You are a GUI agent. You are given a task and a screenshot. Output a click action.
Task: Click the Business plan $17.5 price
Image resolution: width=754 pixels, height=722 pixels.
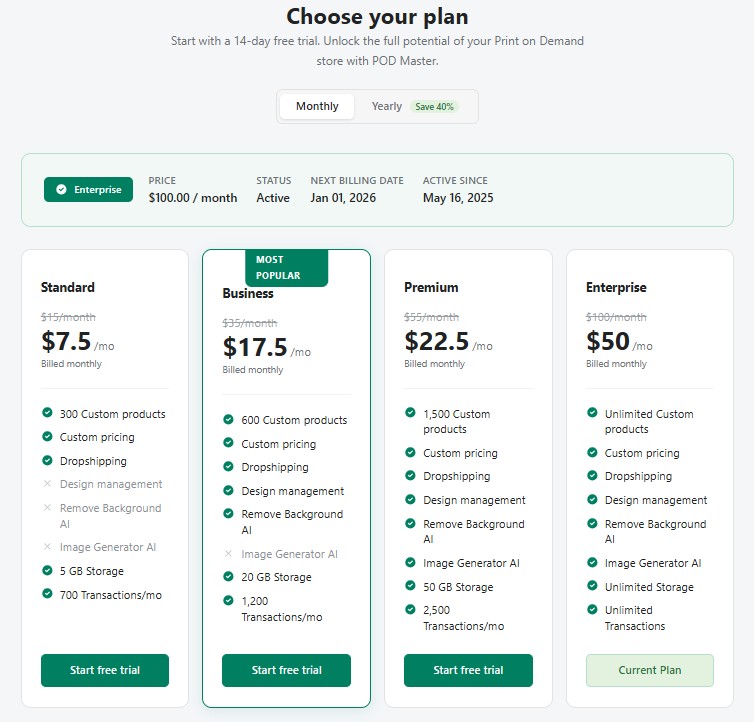(256, 347)
